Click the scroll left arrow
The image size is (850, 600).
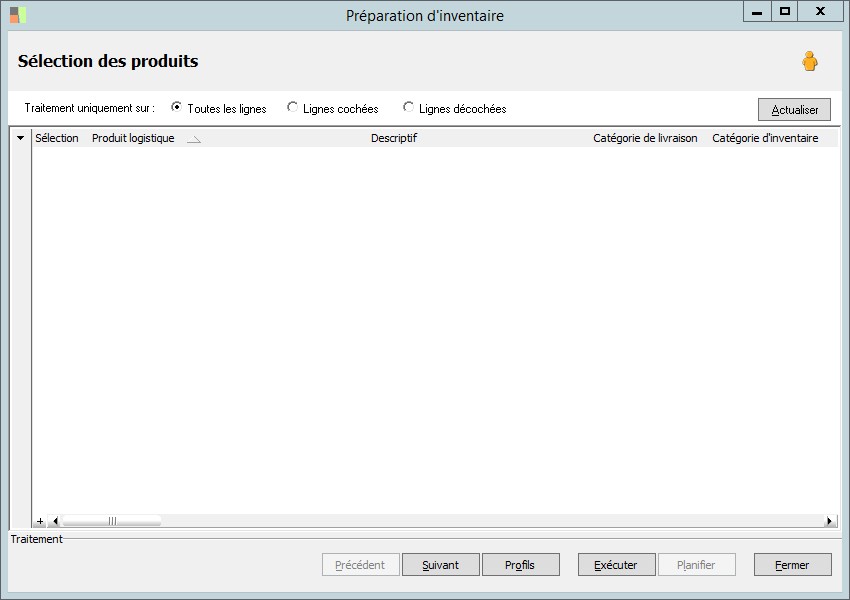click(x=55, y=521)
